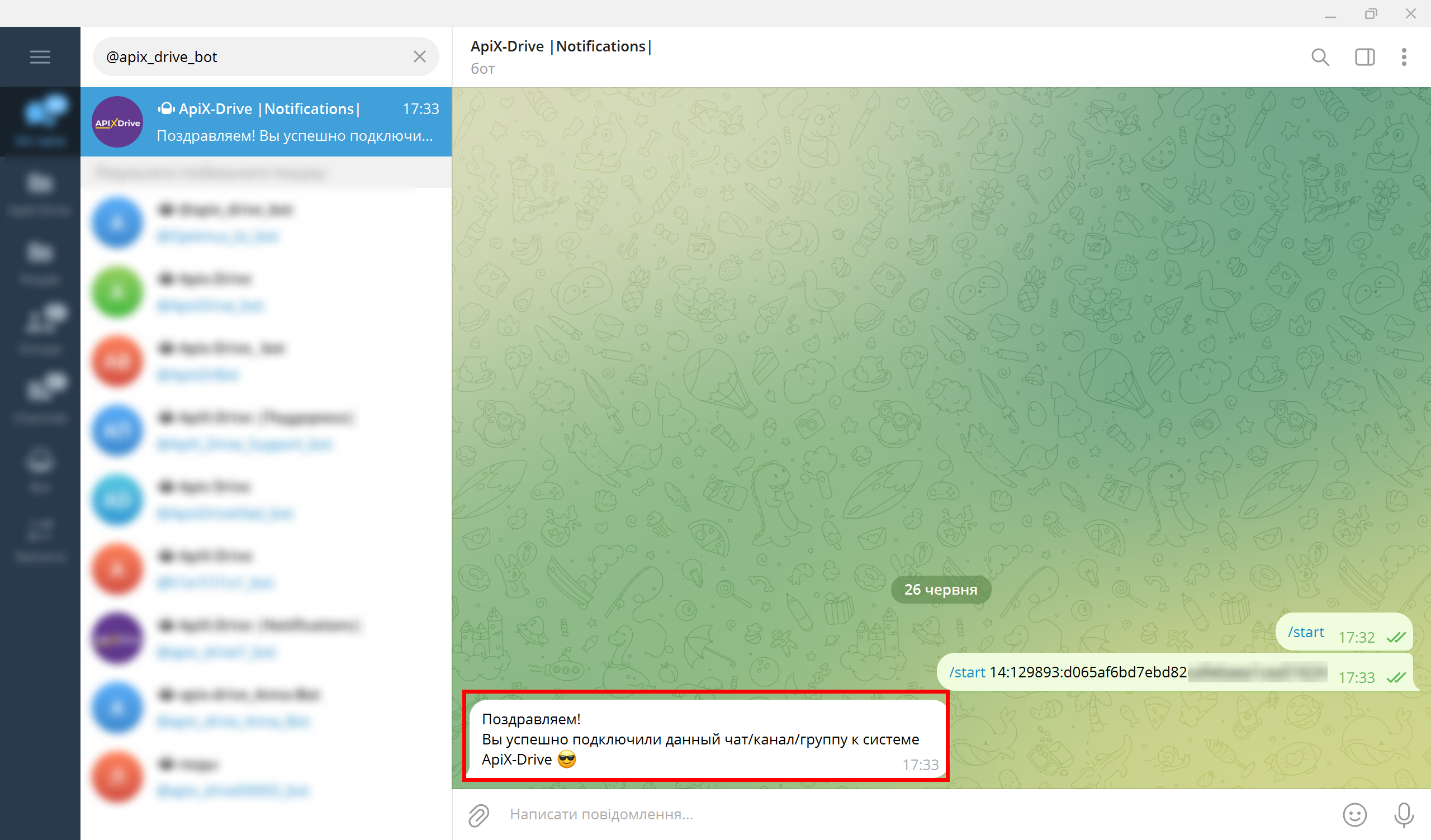This screenshot has width=1431, height=840.
Task: Open bot profile from the ApiX-Drive |Notifications| header
Action: 561,46
